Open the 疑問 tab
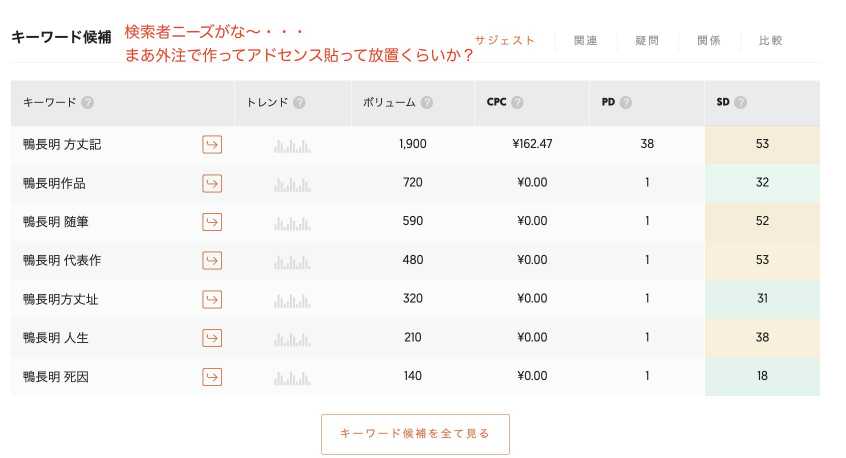Image resolution: width=846 pixels, height=458 pixels. (x=647, y=40)
